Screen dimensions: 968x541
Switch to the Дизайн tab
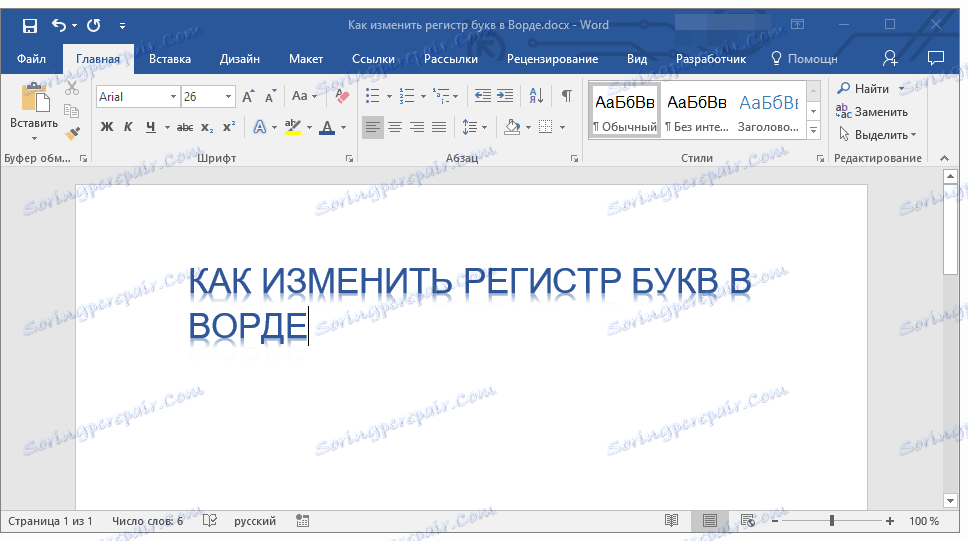click(x=240, y=59)
